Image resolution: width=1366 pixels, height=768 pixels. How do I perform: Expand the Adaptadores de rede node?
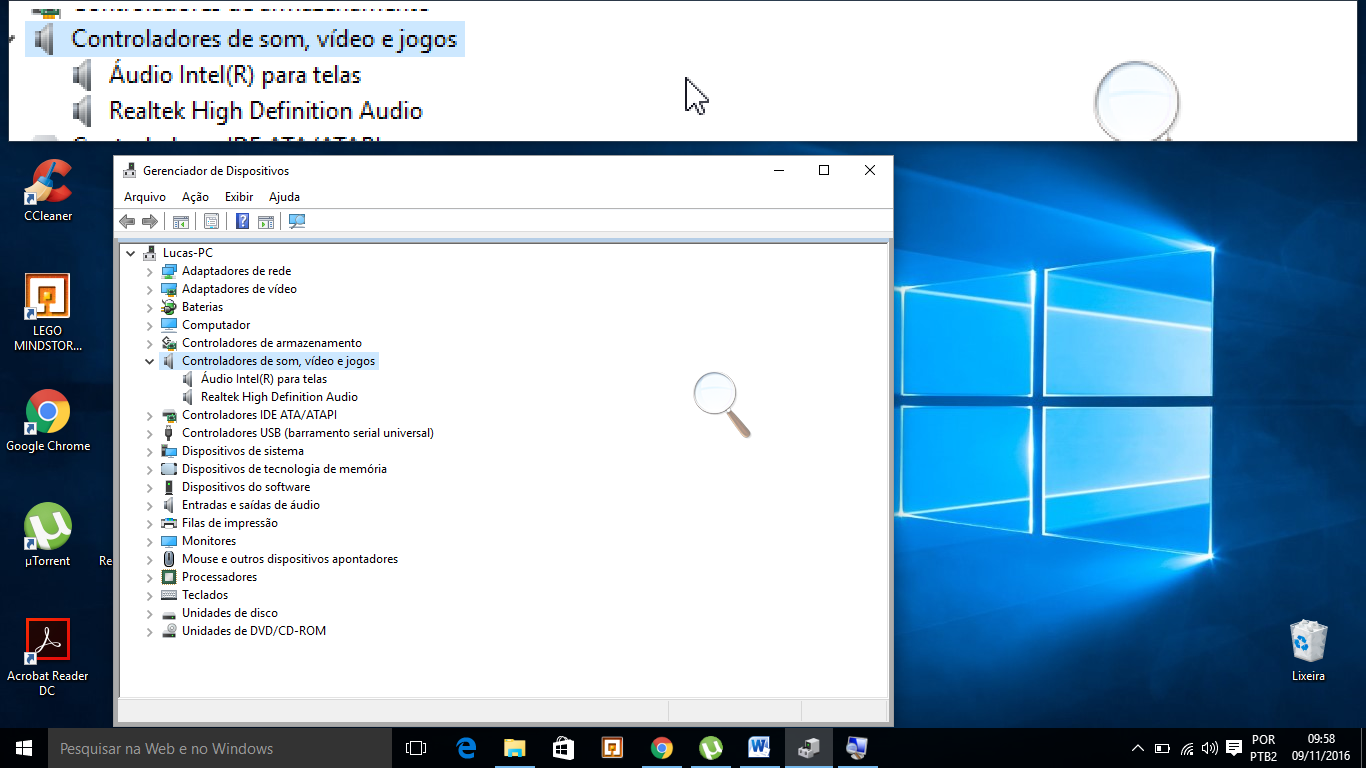pyautogui.click(x=150, y=271)
